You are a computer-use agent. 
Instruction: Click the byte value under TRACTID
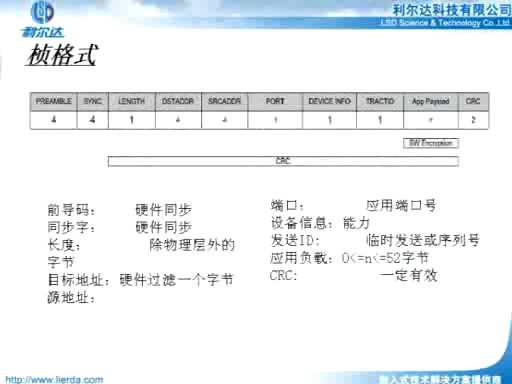tap(380, 119)
